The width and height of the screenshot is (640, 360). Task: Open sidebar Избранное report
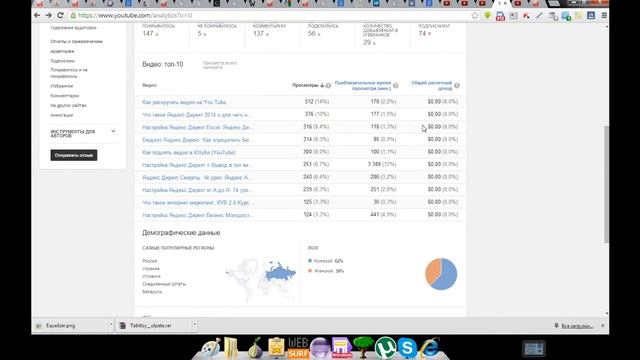click(x=62, y=86)
